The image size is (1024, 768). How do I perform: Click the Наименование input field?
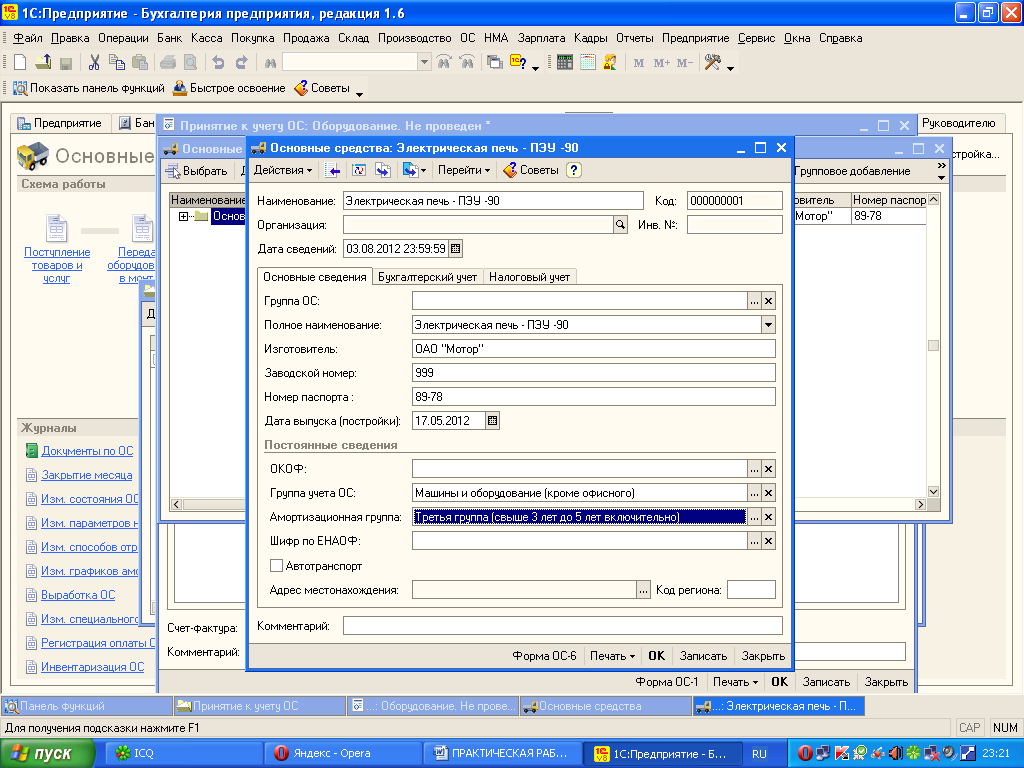coord(493,200)
